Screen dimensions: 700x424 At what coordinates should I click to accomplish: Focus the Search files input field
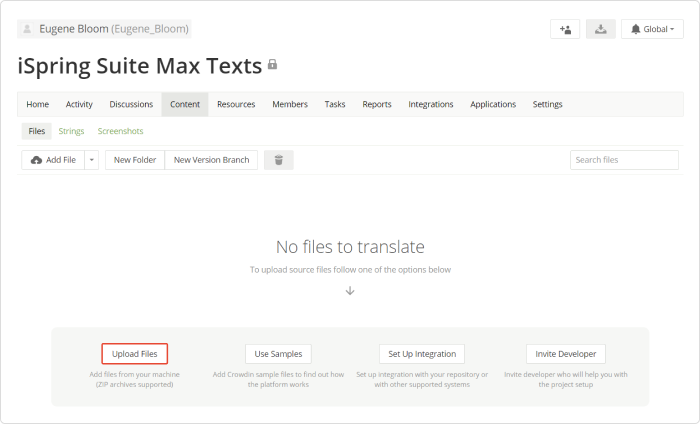coord(624,160)
